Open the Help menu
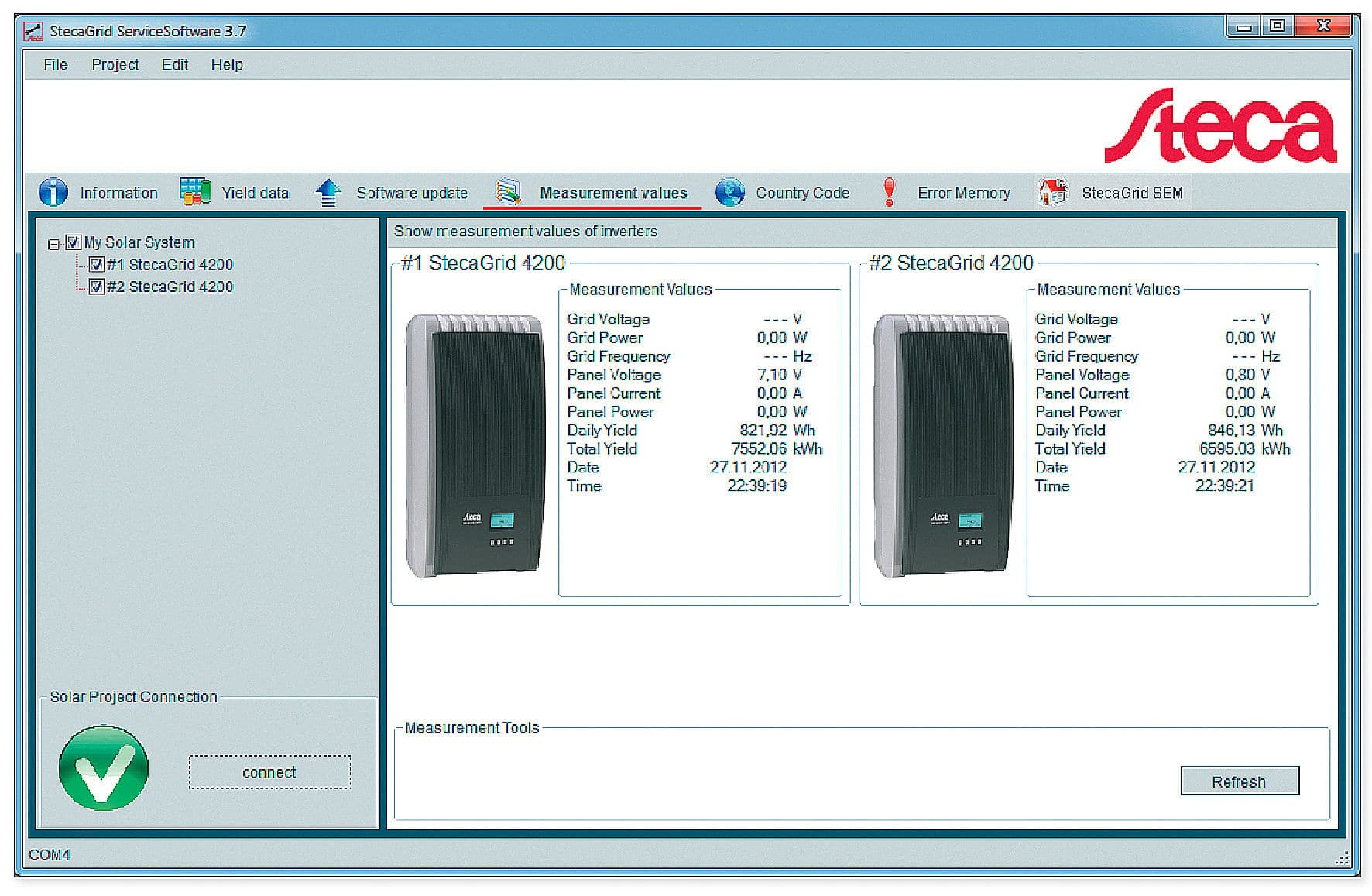This screenshot has width=1372, height=896. click(227, 65)
